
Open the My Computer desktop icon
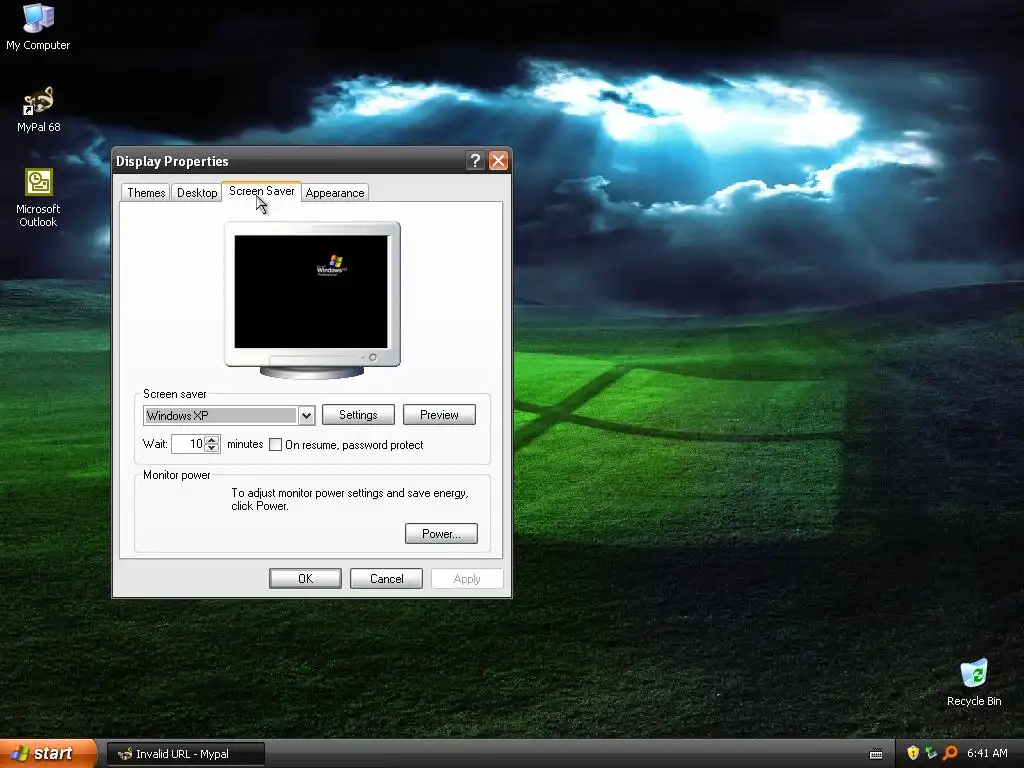click(x=38, y=27)
